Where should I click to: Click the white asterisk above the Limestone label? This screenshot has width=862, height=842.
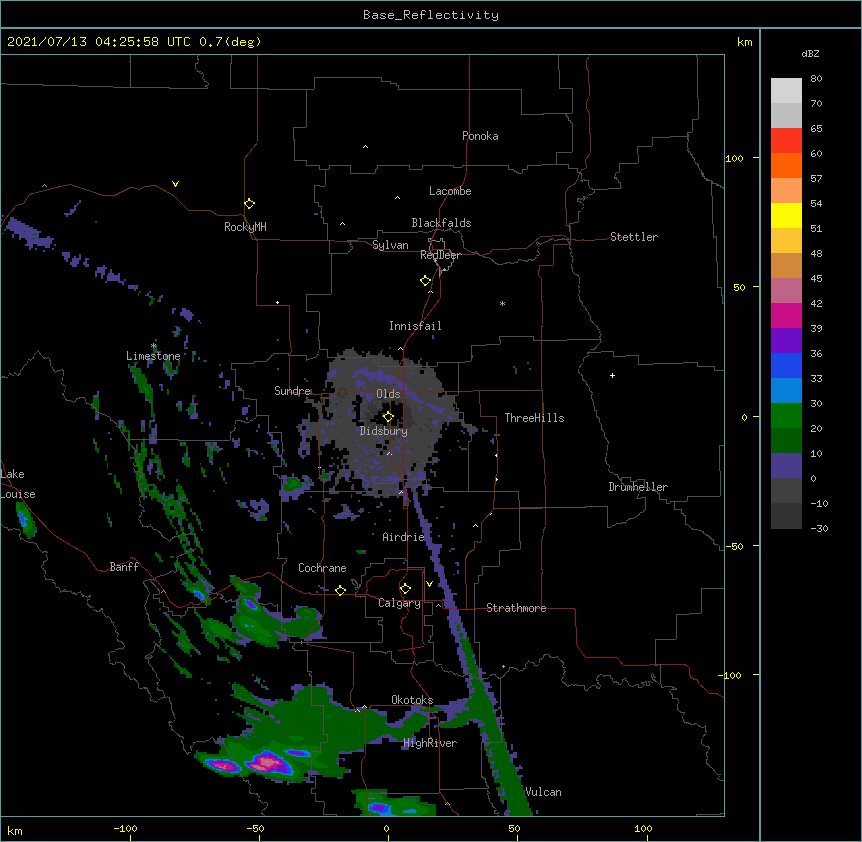[153, 346]
